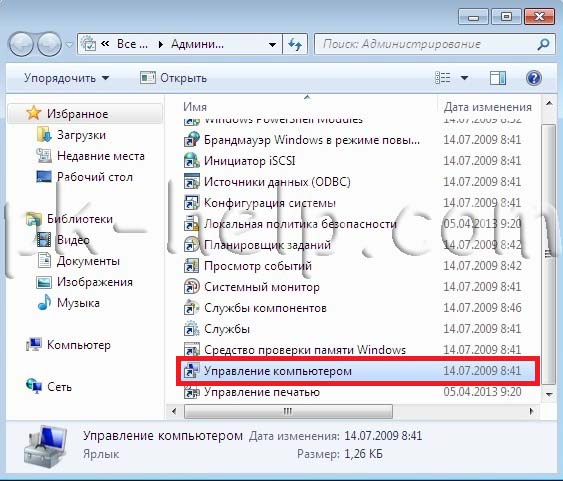Sort by Дата изменения column header
This screenshot has width=563, height=481.
click(x=488, y=107)
